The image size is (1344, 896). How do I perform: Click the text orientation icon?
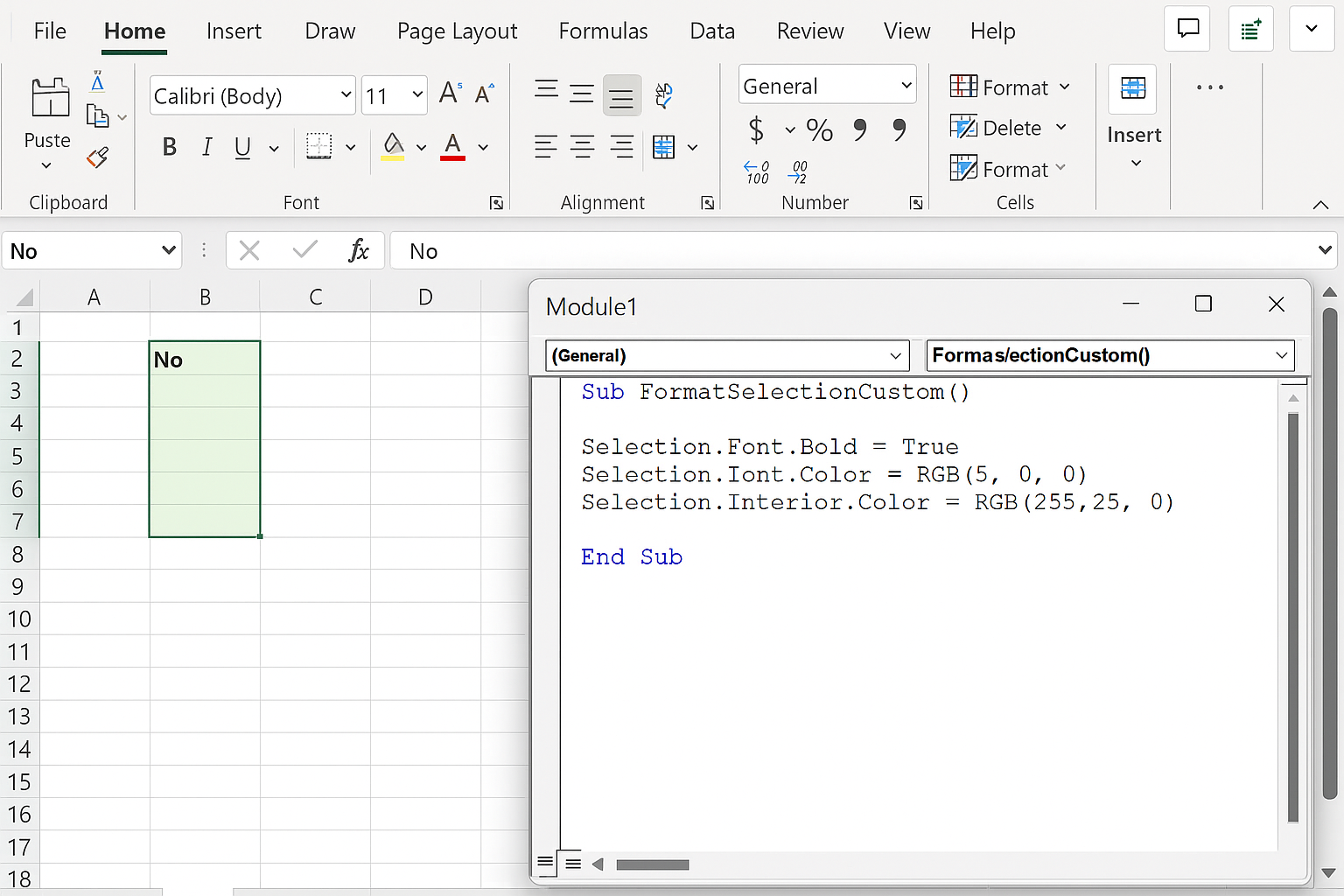[x=664, y=94]
